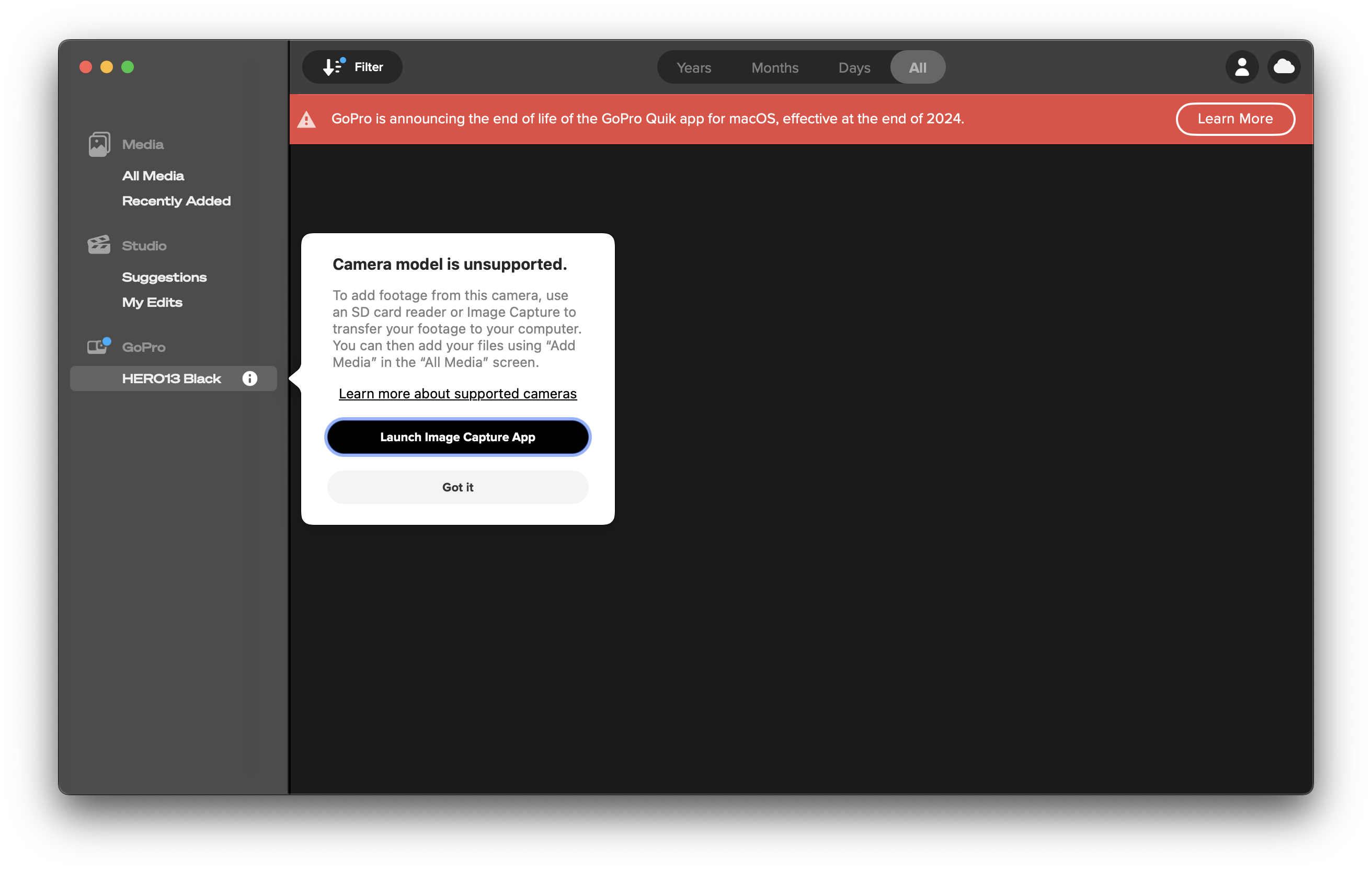Open Suggestions under Studio
Screen dimensions: 1372x872
[x=164, y=278]
